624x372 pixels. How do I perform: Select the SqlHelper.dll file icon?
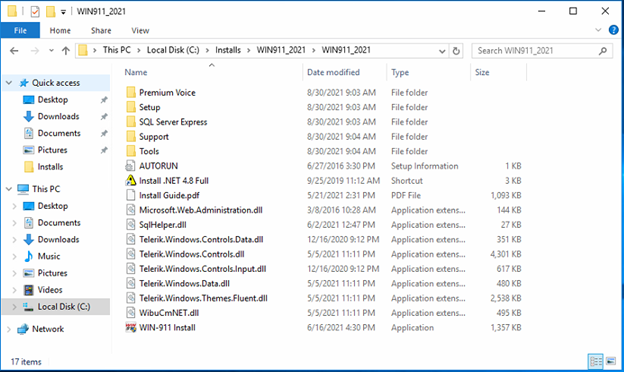tap(131, 225)
